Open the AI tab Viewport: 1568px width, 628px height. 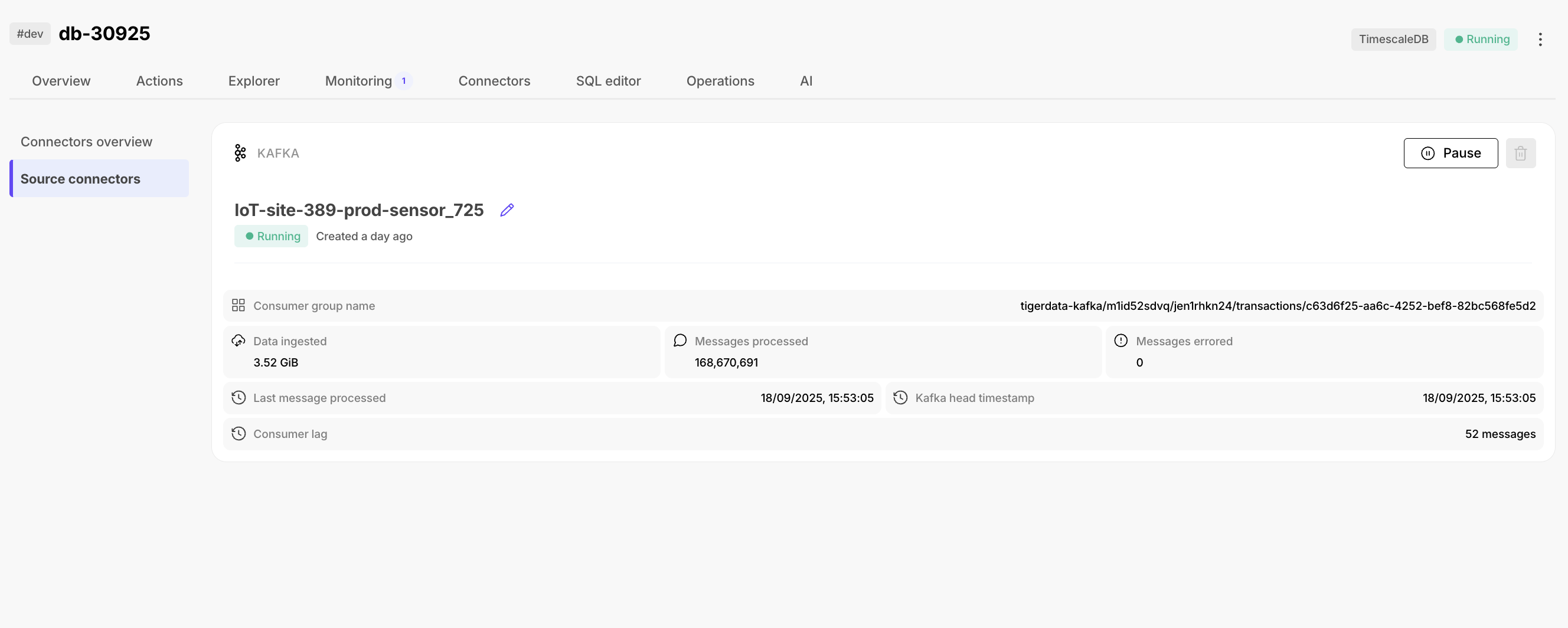pos(805,81)
